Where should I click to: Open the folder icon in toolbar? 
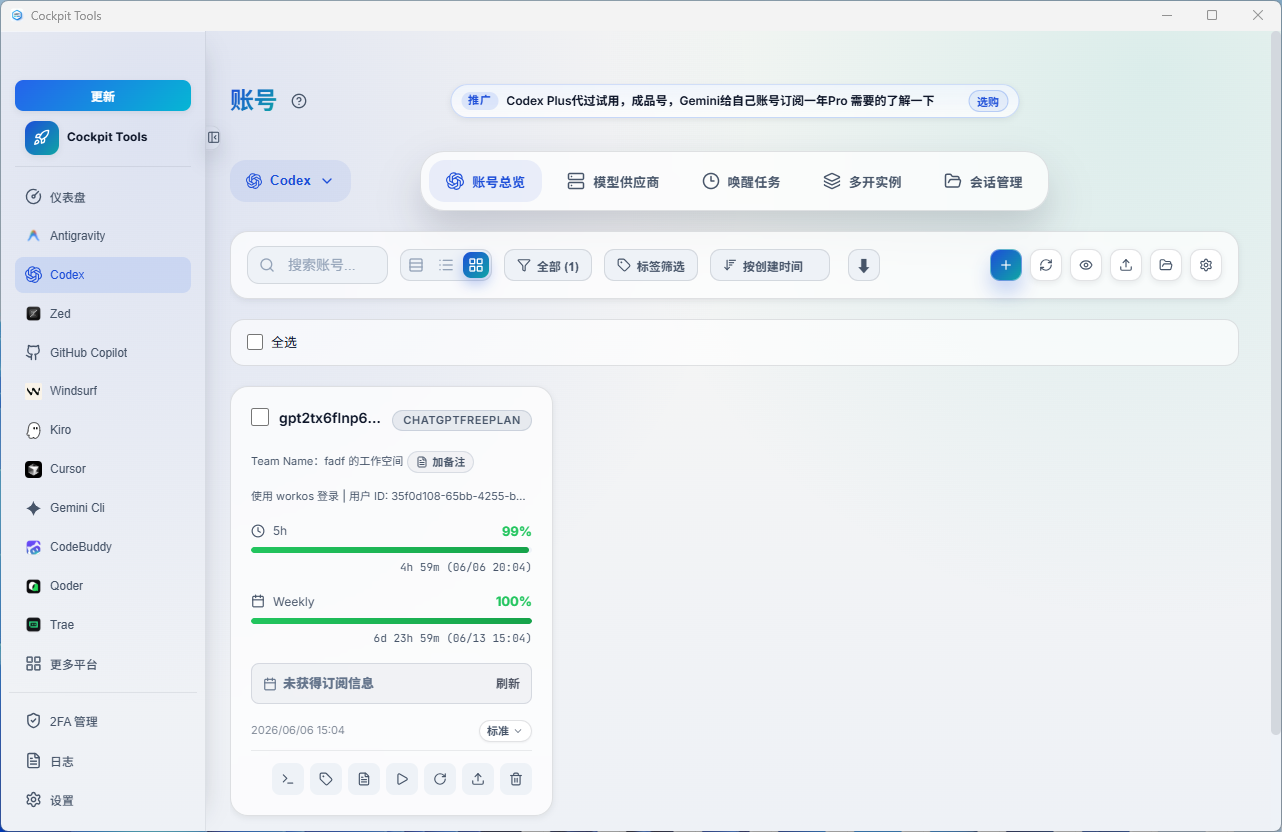(1166, 265)
